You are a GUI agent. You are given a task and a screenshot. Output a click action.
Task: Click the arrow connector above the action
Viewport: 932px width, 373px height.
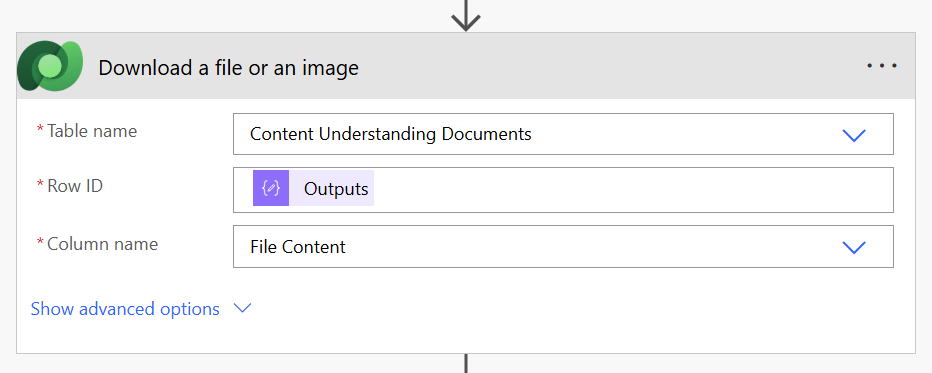[x=466, y=15]
